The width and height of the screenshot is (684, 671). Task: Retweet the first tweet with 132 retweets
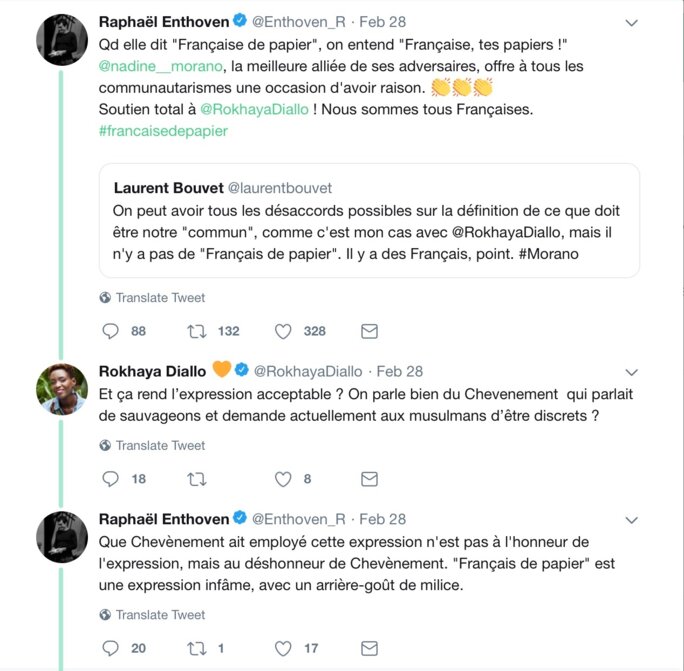(197, 331)
